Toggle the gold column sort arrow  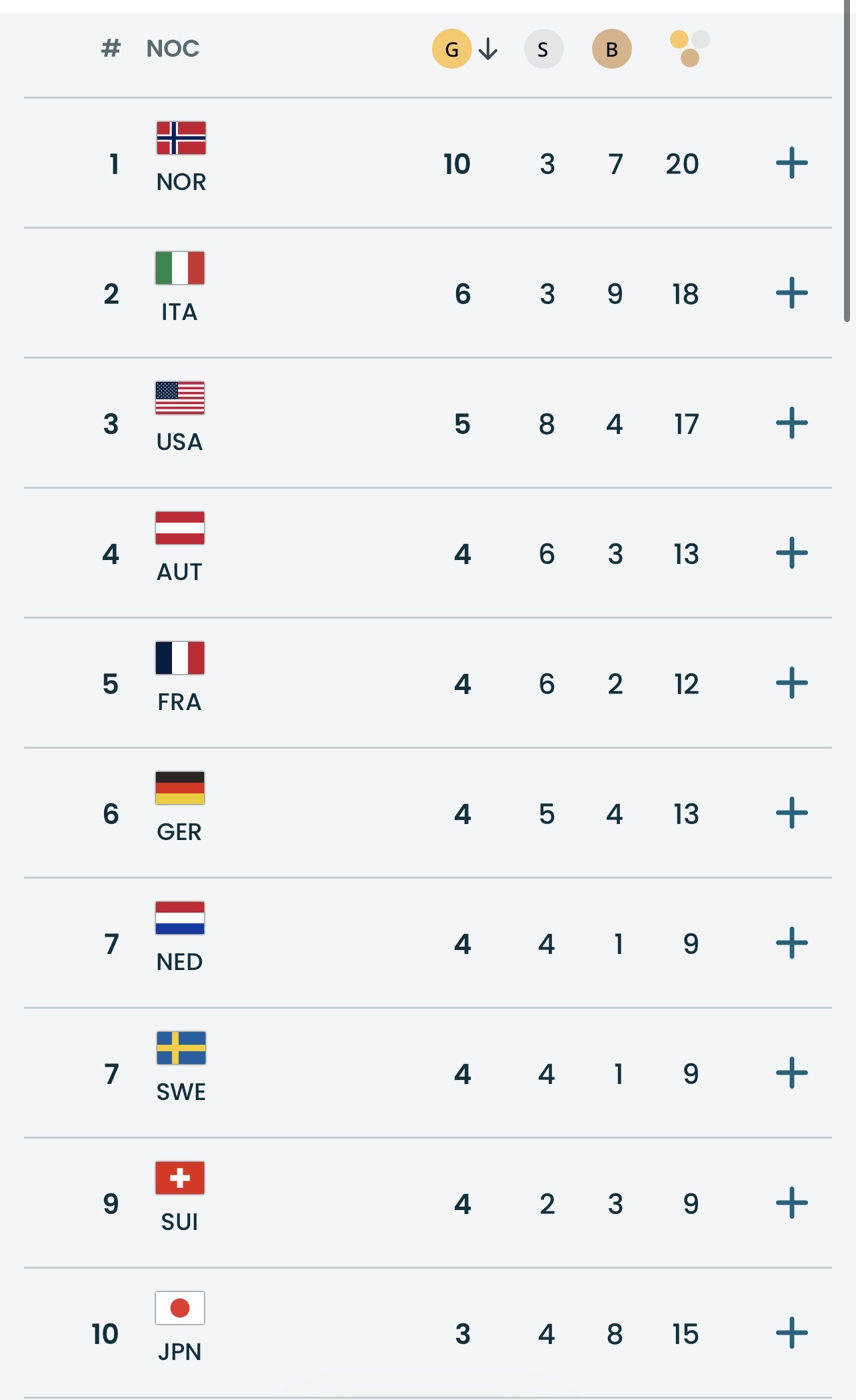tap(487, 48)
